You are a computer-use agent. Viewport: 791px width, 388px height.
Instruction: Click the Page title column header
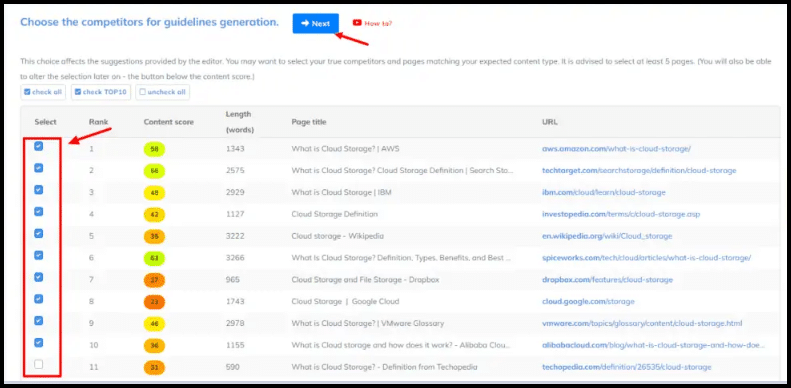point(309,122)
